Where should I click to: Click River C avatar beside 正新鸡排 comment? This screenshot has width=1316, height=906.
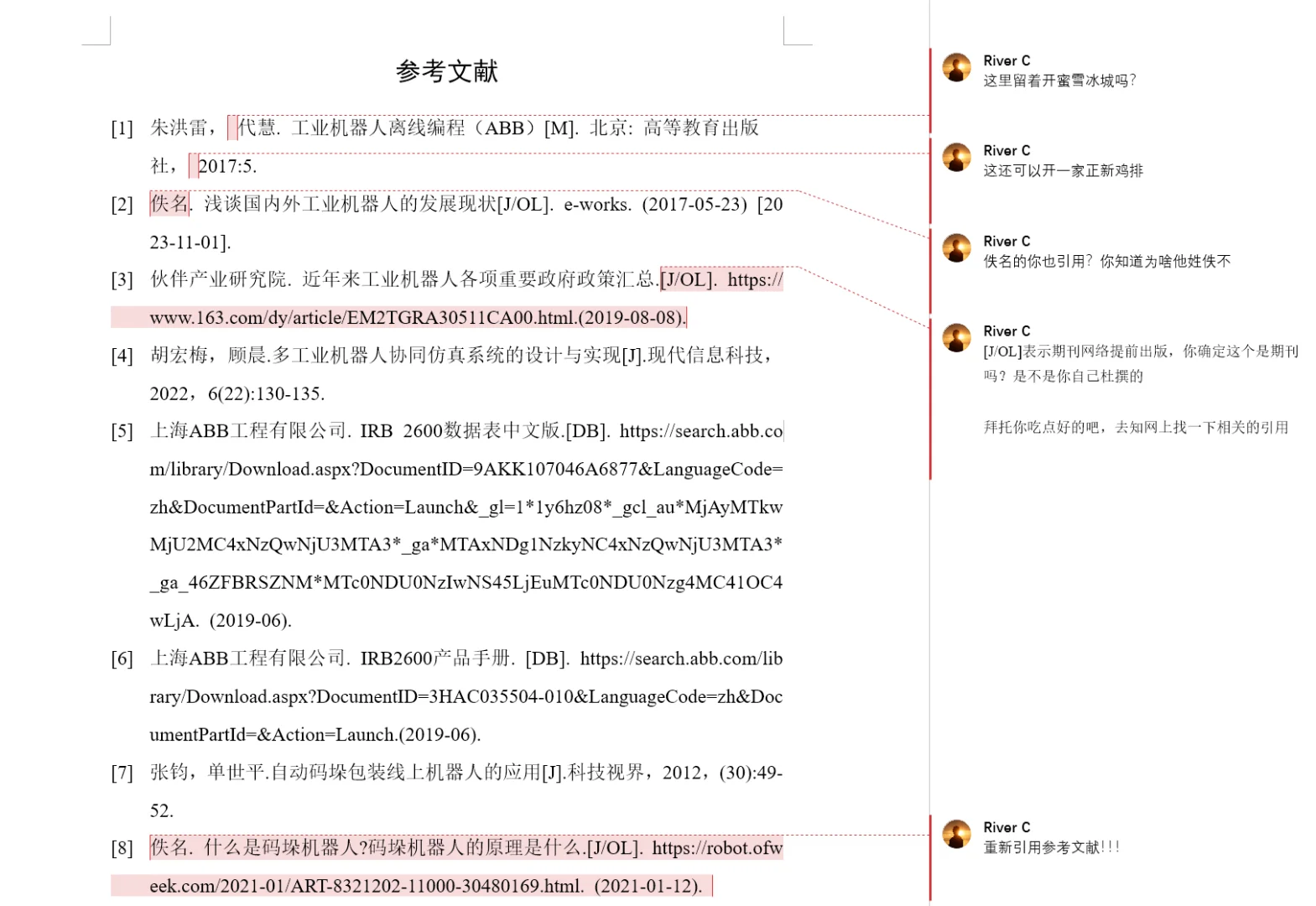(x=956, y=157)
